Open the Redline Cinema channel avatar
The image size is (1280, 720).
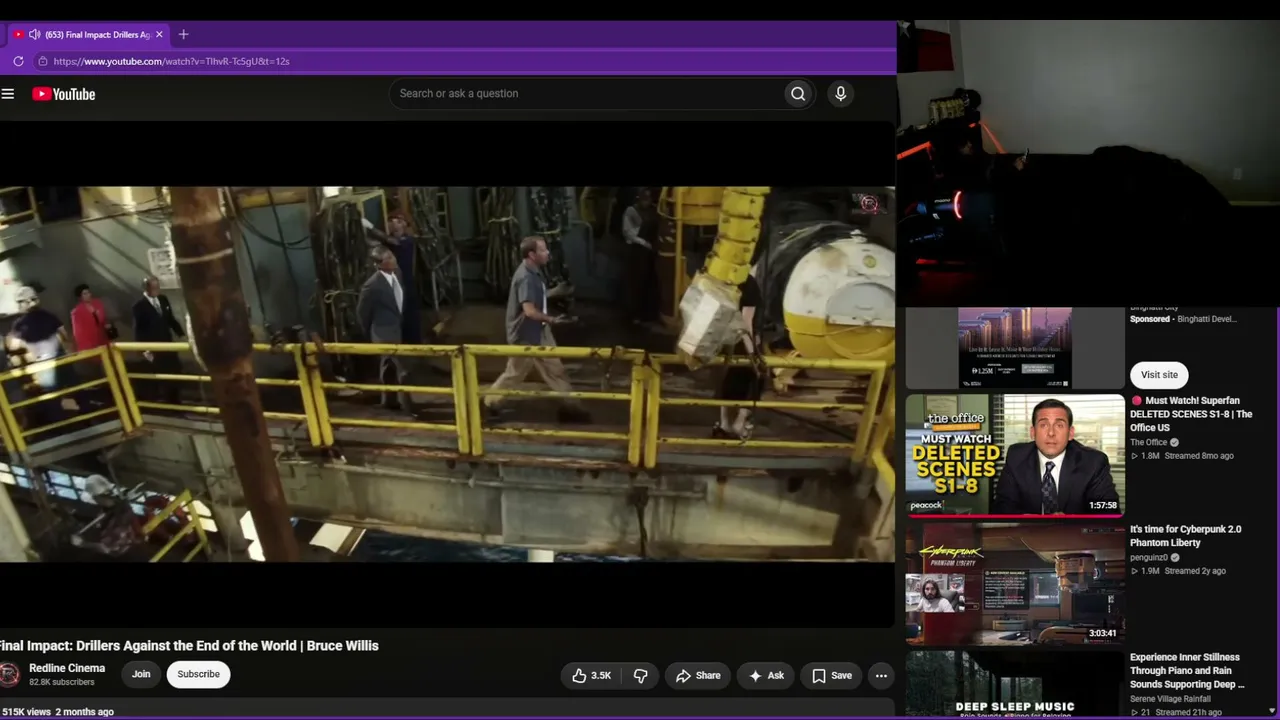point(9,675)
